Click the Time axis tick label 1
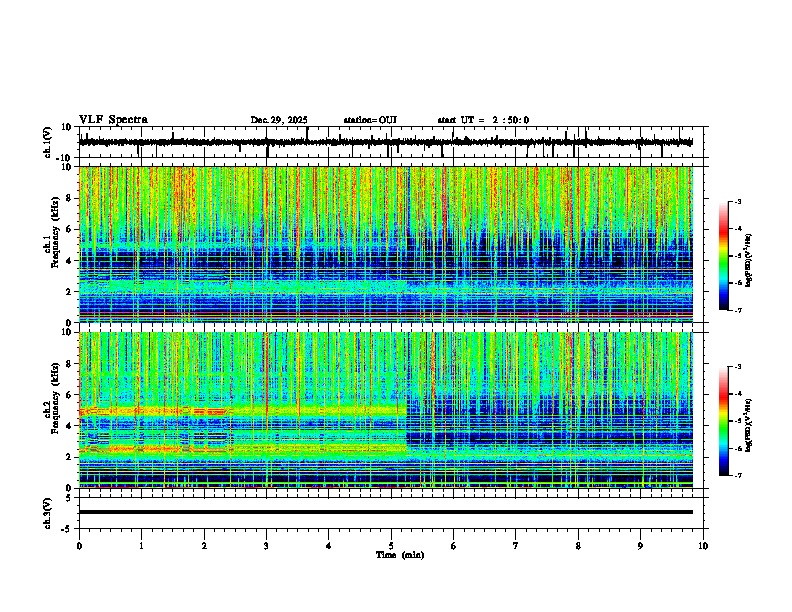Viewport: 792px width, 612px height. [x=141, y=546]
